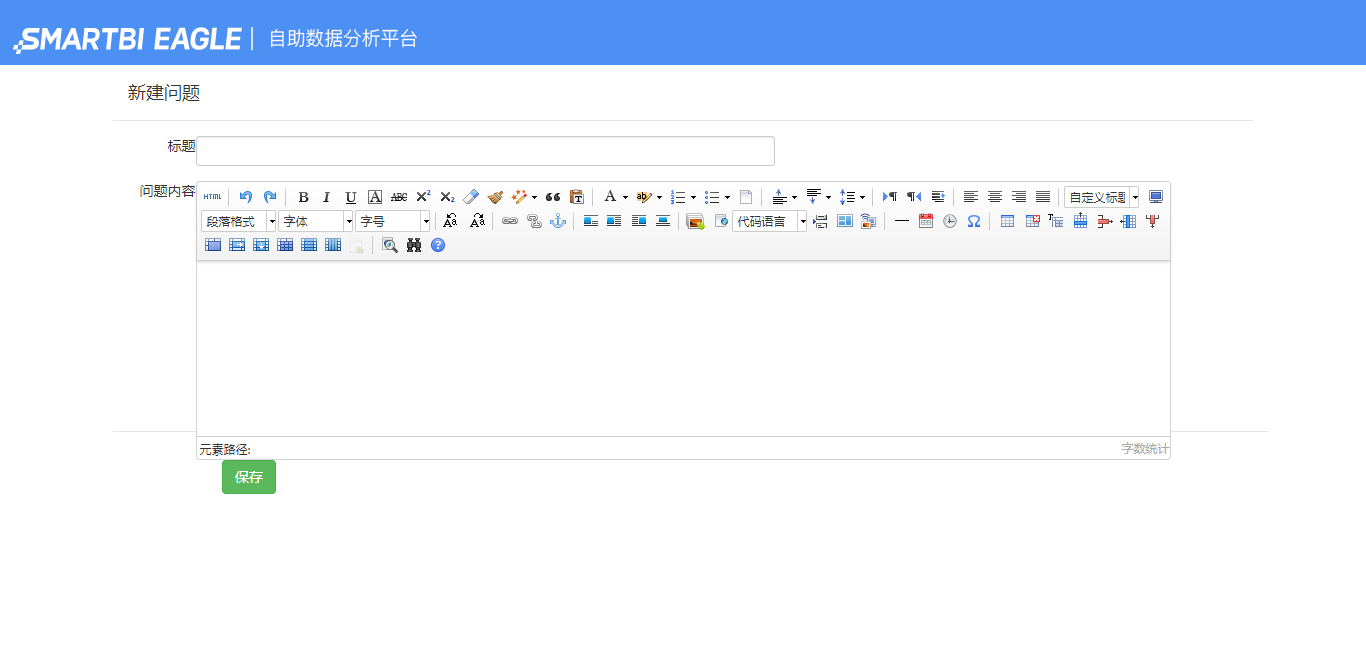The width and height of the screenshot is (1366, 657).
Task: Insert a page break
Action: point(820,221)
